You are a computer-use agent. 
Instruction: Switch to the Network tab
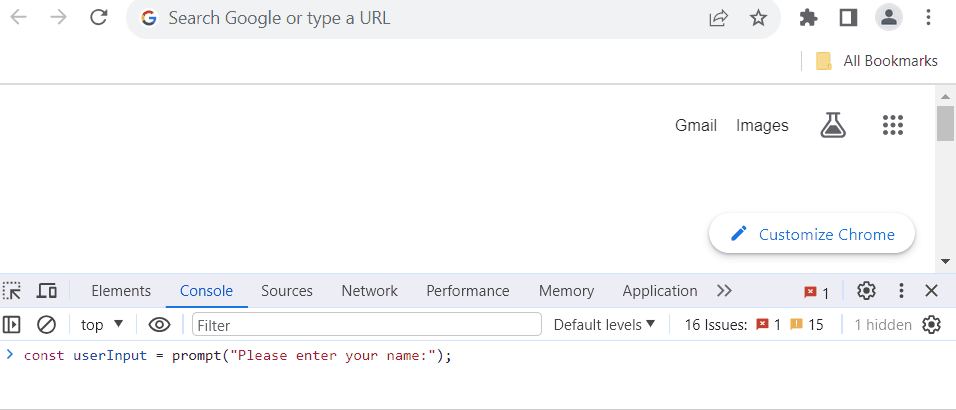coord(369,291)
